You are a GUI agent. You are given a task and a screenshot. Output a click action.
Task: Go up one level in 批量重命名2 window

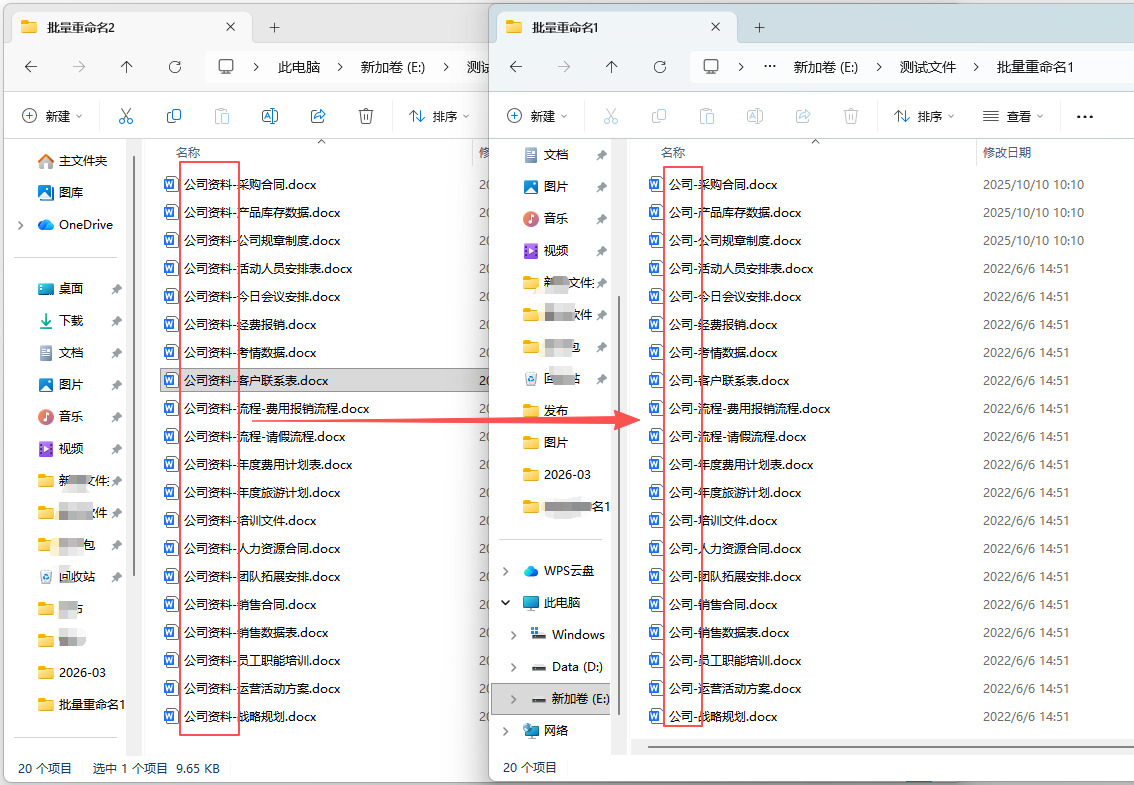[127, 67]
